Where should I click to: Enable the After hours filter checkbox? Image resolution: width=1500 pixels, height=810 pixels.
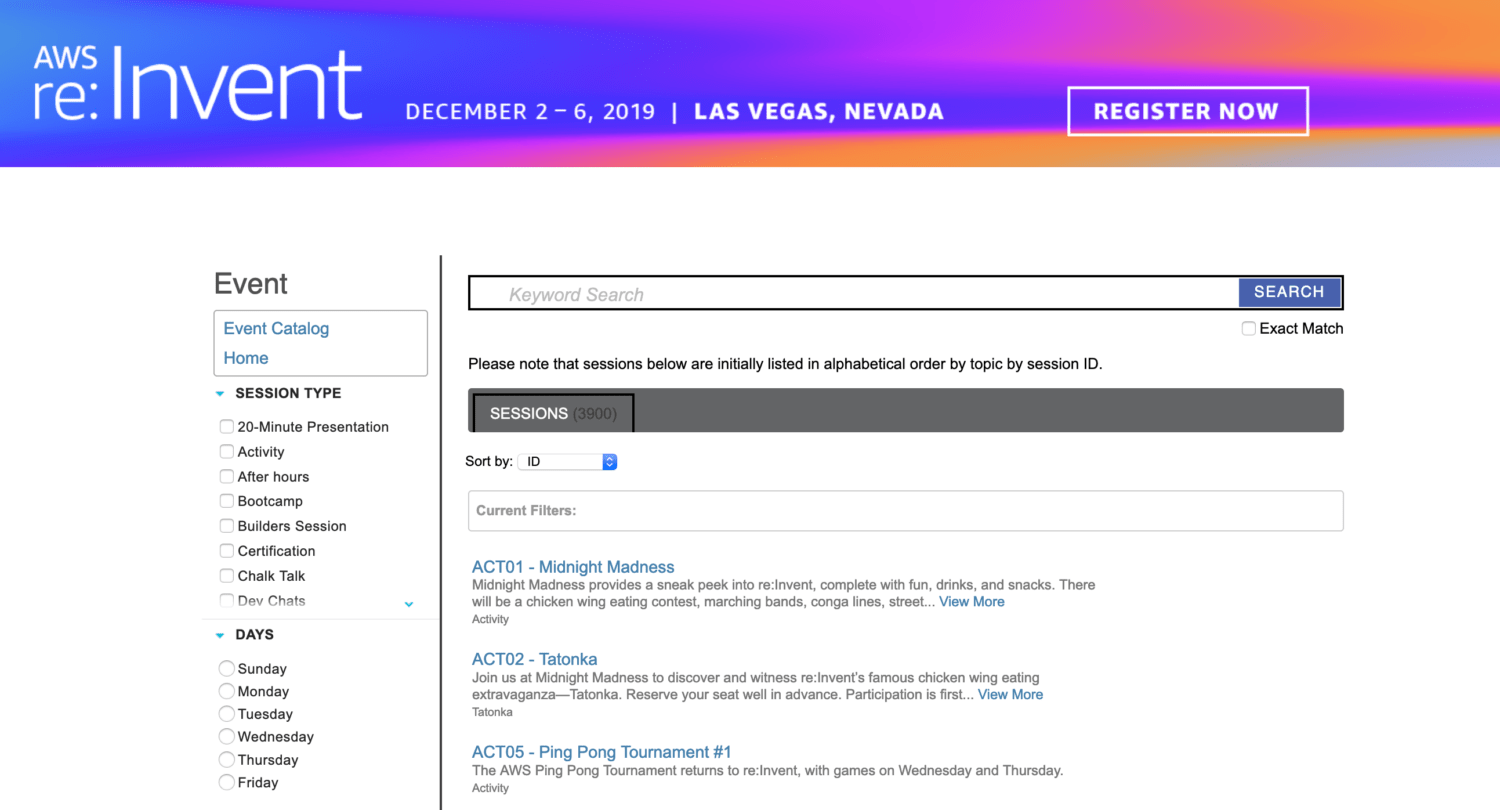point(227,477)
